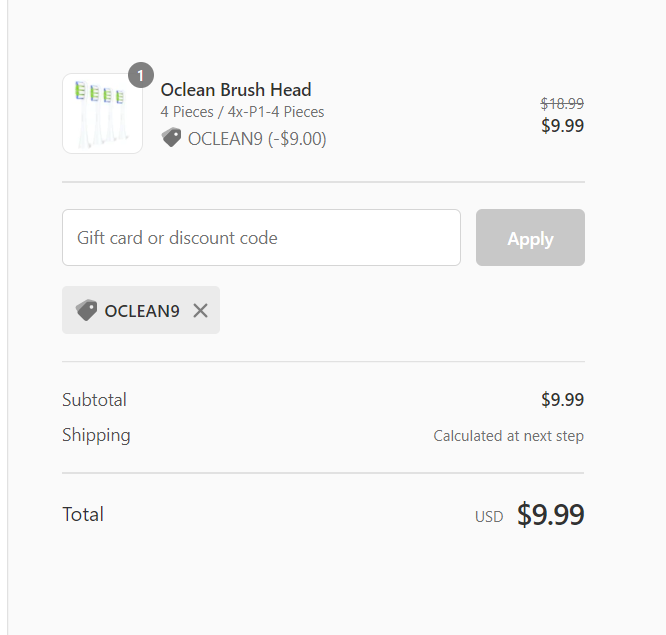Focus the gift card or discount code field

(261, 238)
